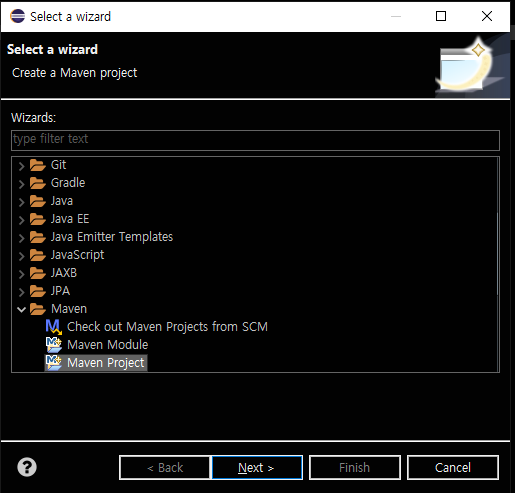Click the disabled Back button
The width and height of the screenshot is (515, 493).
tap(165, 467)
